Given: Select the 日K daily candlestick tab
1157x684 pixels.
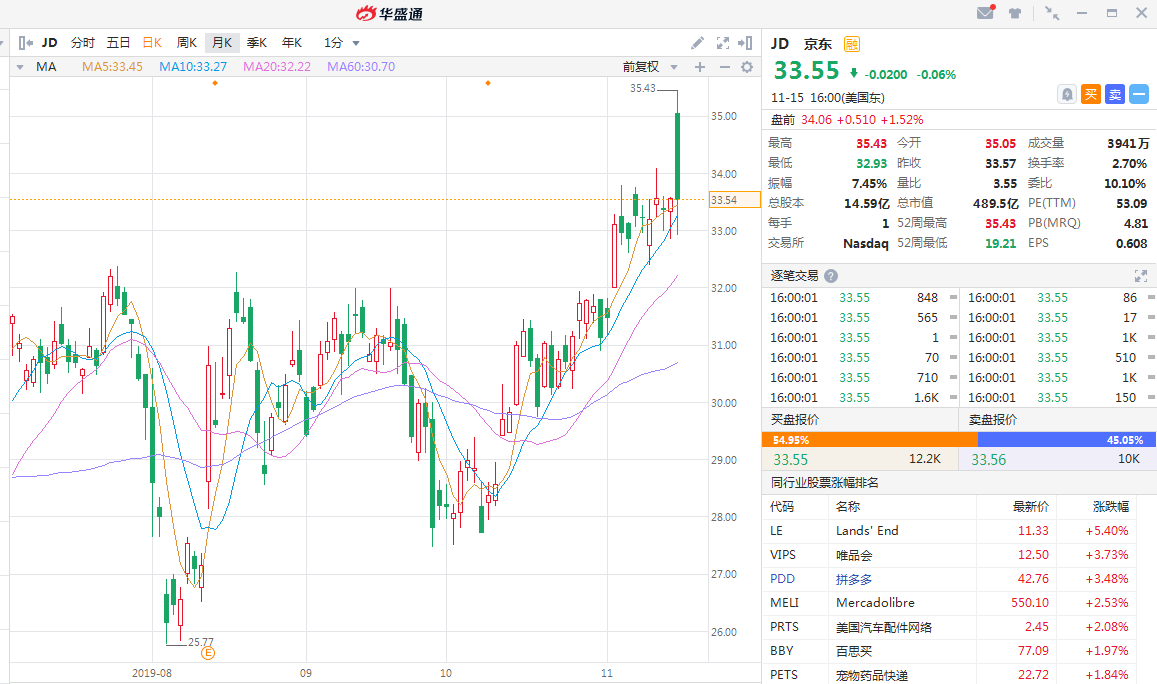Looking at the screenshot, I should click(x=152, y=43).
